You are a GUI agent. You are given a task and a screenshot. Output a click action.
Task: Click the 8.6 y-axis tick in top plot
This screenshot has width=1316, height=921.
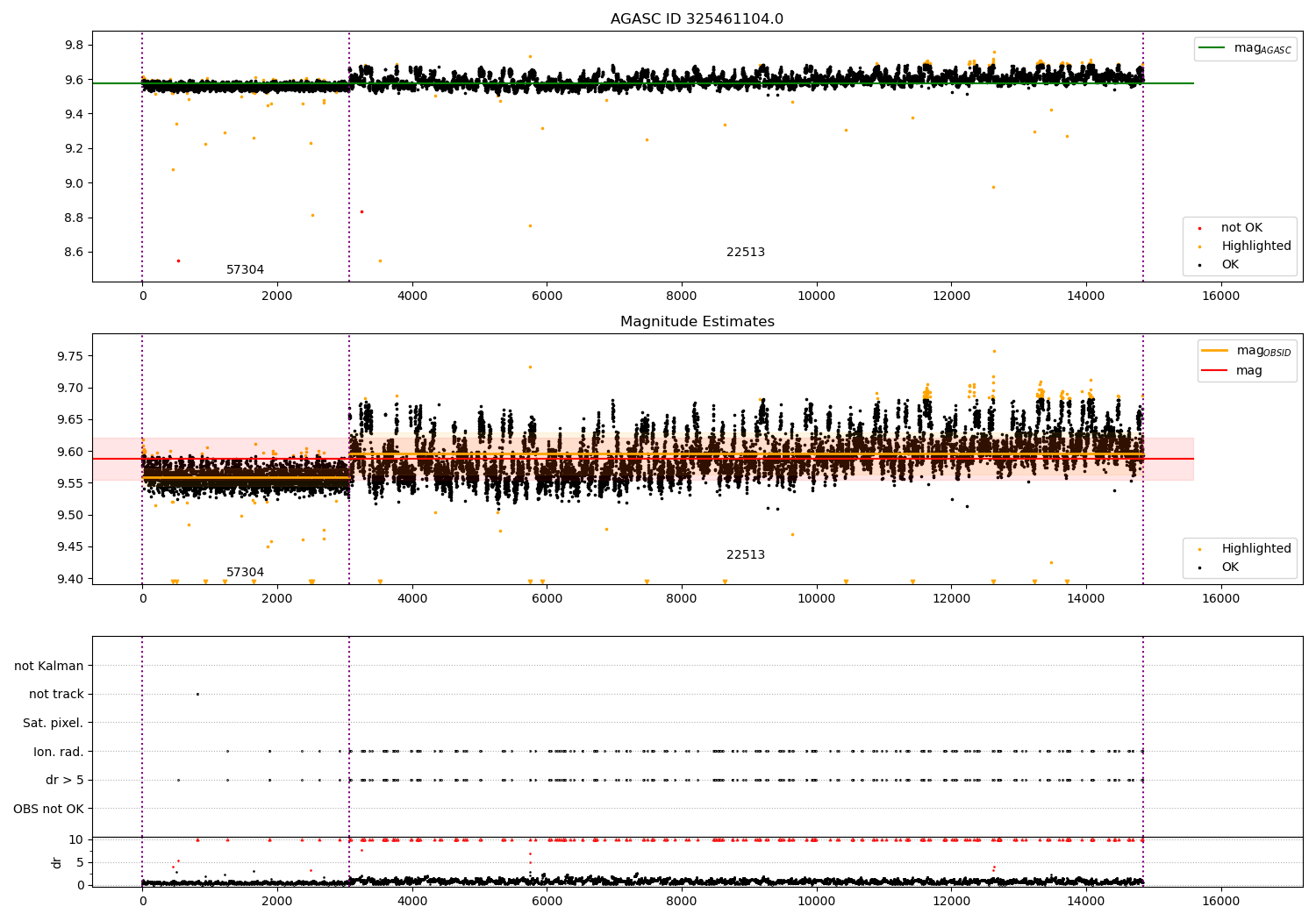(x=73, y=253)
